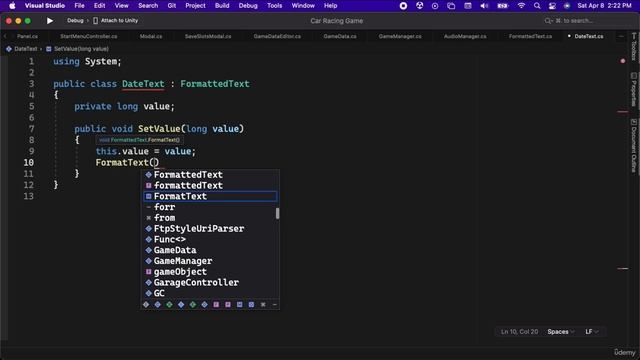640x360 pixels.
Task: Select FtpStyleUriParser suggestion
Action: pos(210,229)
